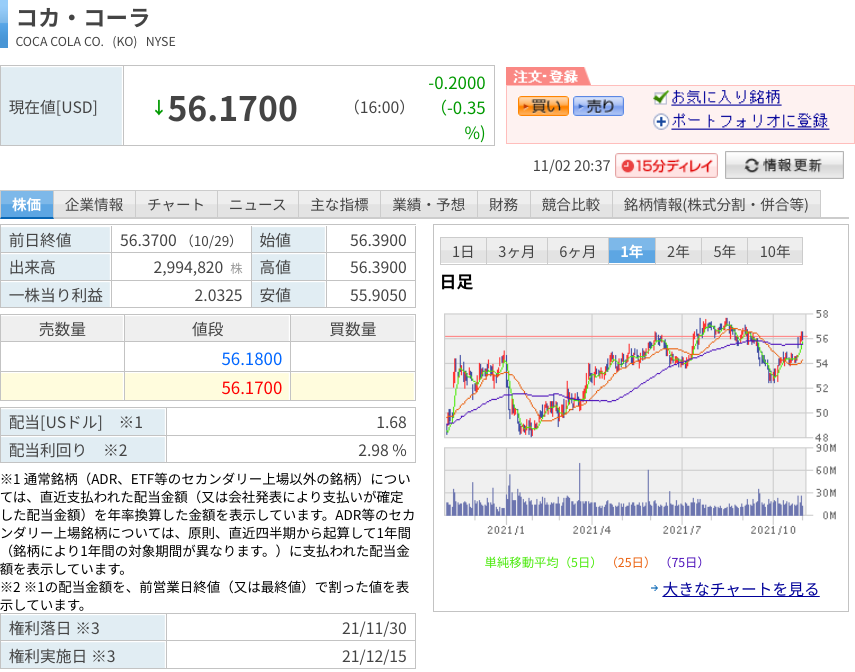The width and height of the screenshot is (855, 672).
Task: Select the 1年 chart range
Action: (x=631, y=251)
